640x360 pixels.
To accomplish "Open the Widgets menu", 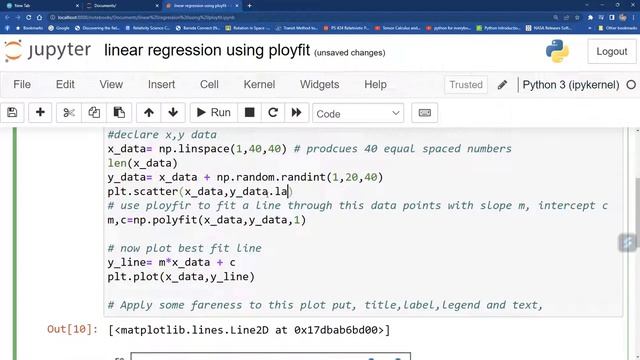I will 320,84.
